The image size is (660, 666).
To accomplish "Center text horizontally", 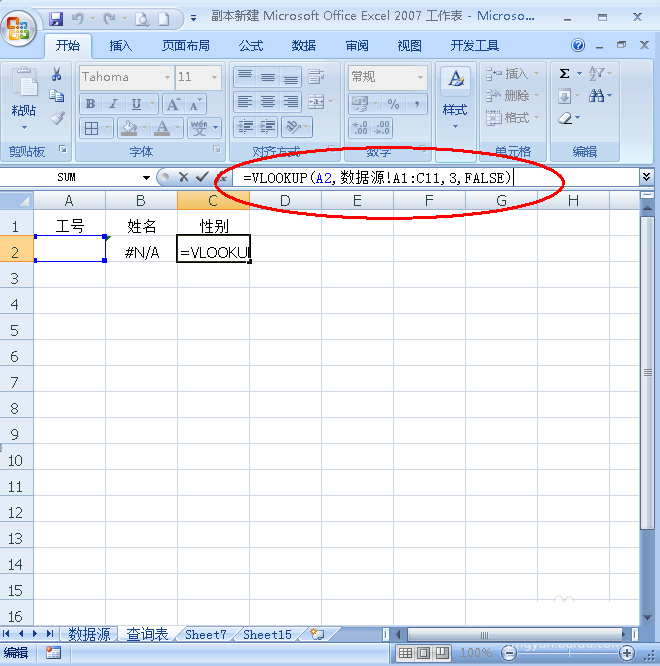I will tap(268, 102).
